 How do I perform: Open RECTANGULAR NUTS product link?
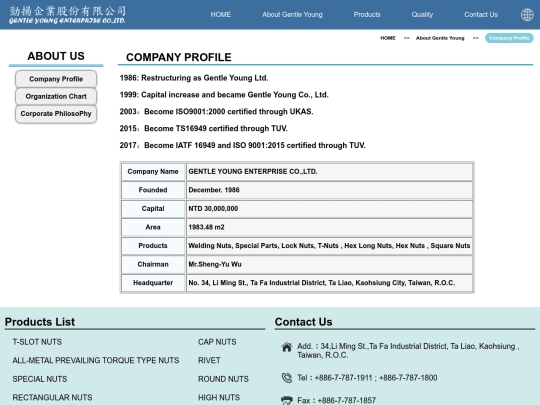(x=52, y=397)
